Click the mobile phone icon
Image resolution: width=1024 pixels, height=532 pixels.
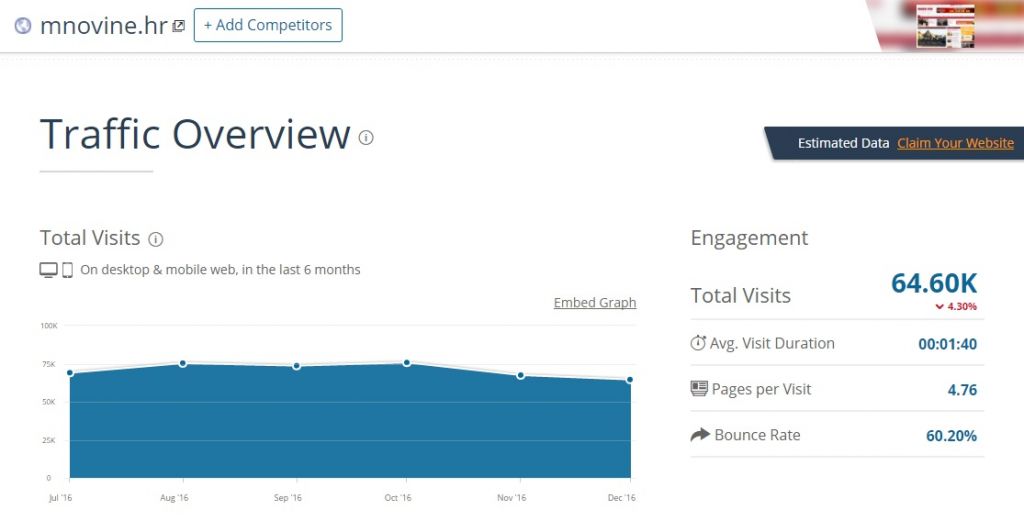click(x=68, y=270)
